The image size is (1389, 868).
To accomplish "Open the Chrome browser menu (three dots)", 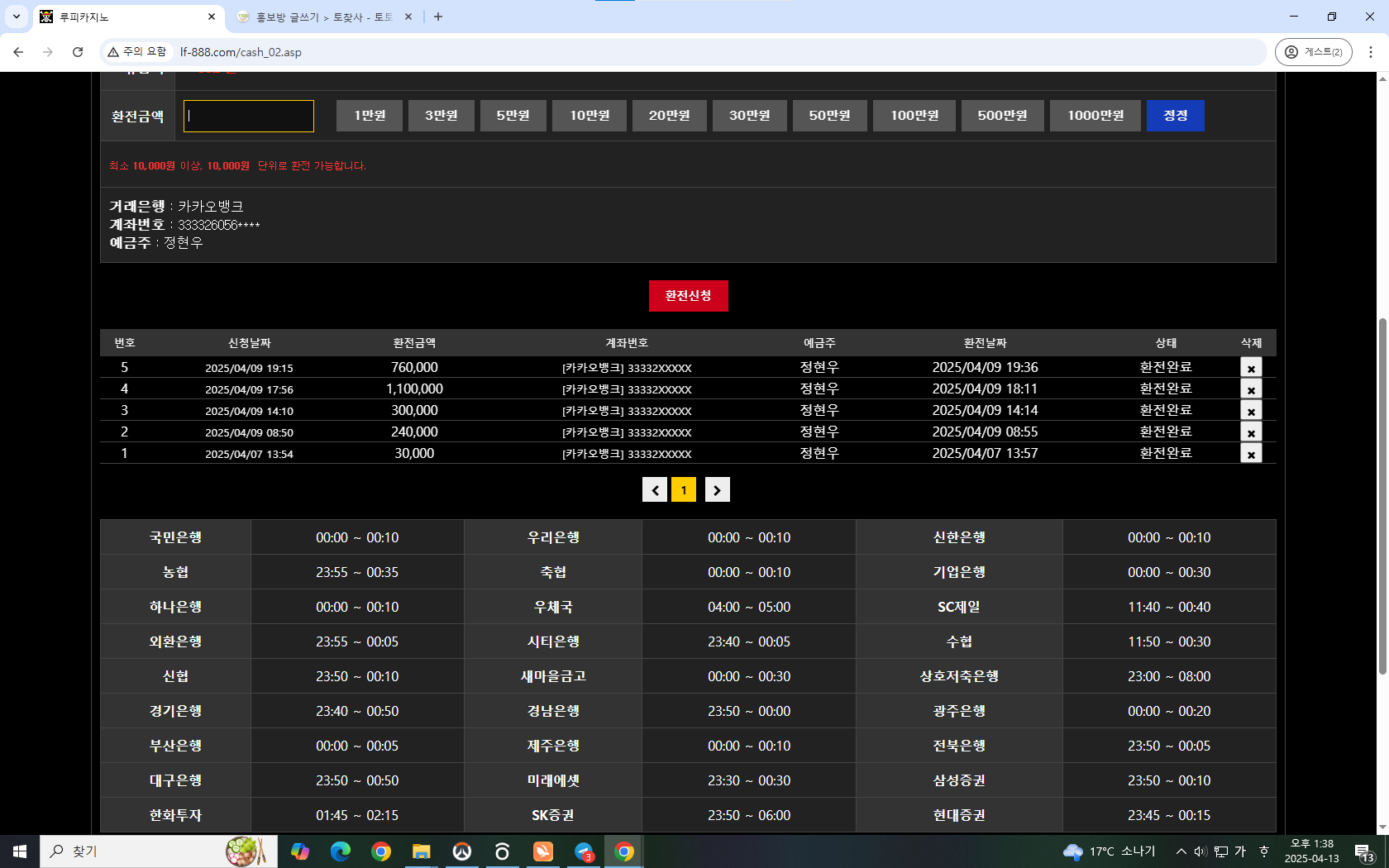I will pyautogui.click(x=1371, y=52).
